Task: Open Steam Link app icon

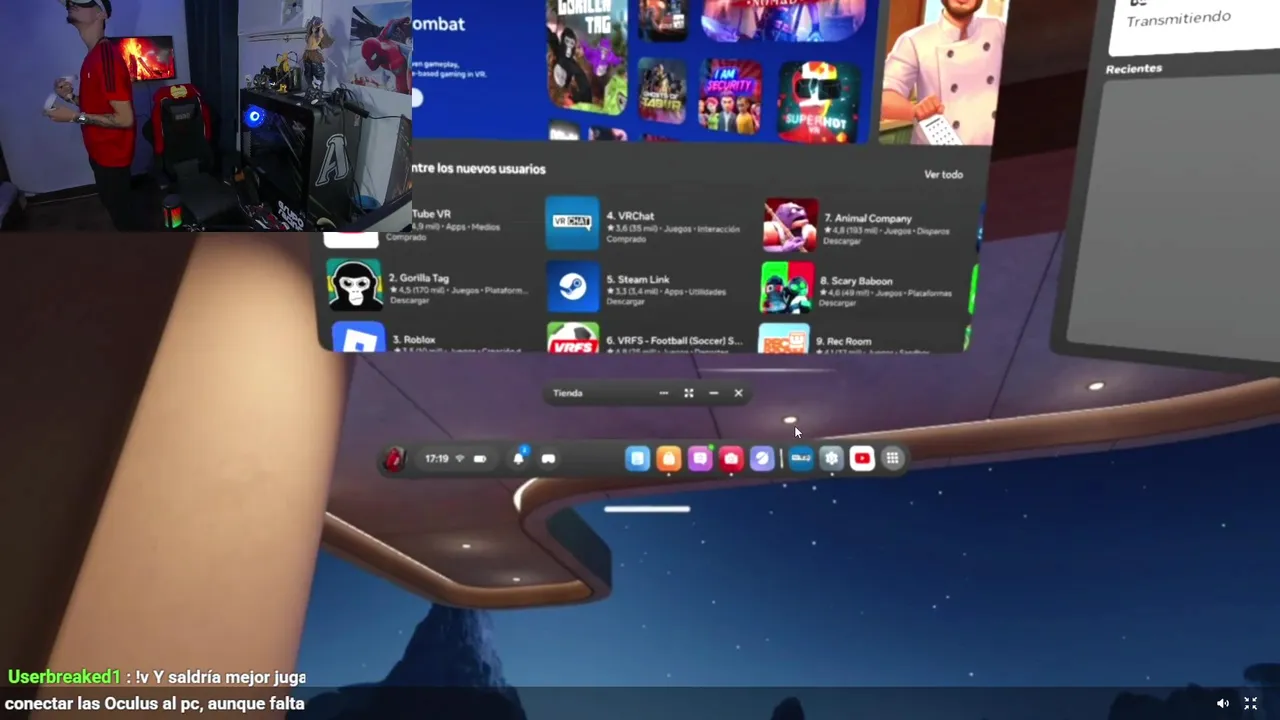Action: (x=573, y=287)
